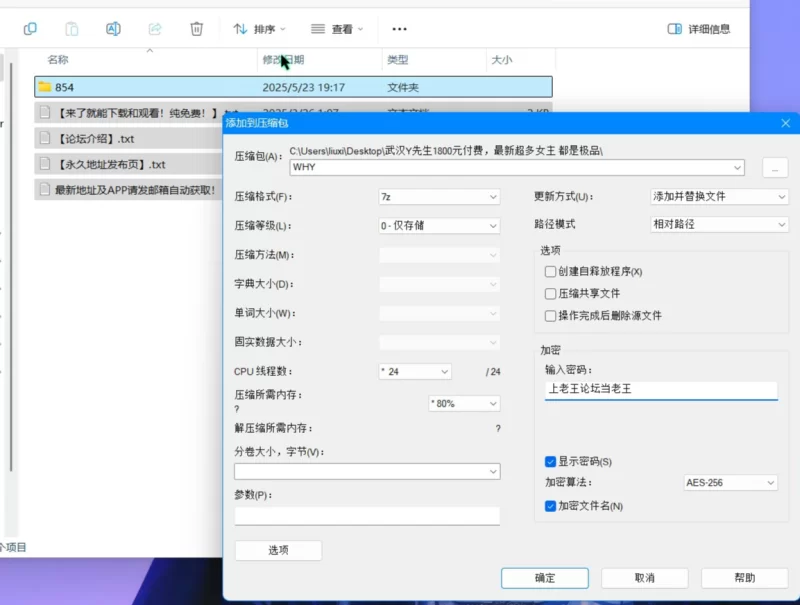The image size is (800, 605).
Task: Sort by the 大小 column header
Action: click(x=502, y=60)
